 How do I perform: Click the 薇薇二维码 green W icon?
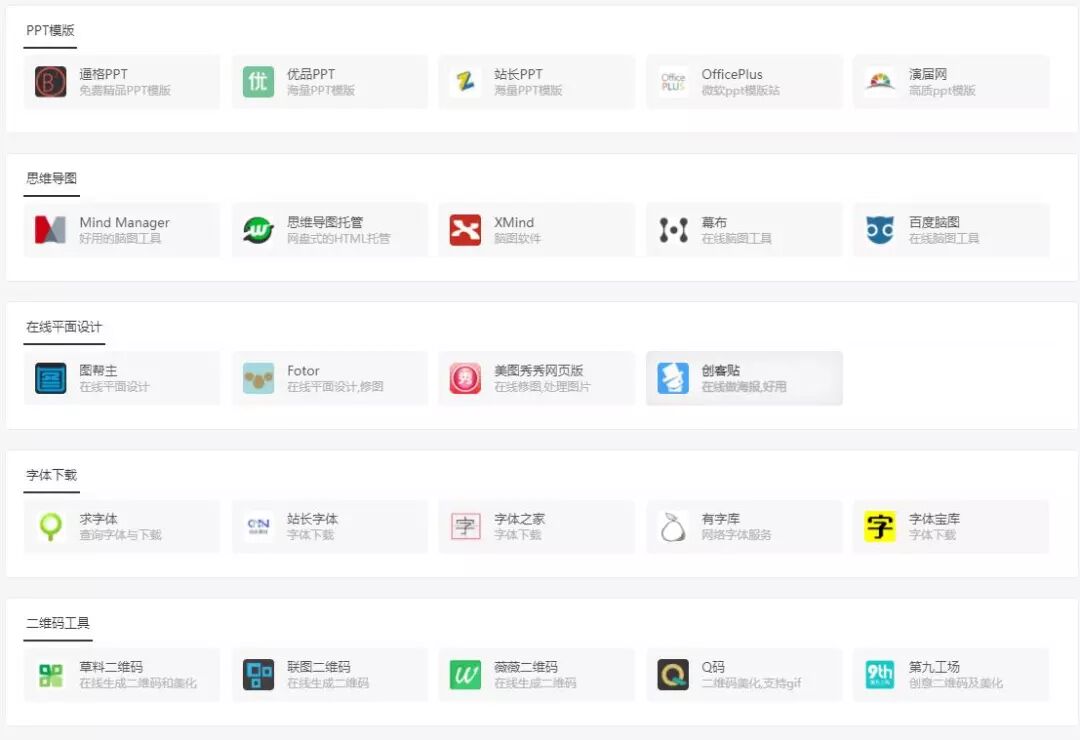click(466, 675)
